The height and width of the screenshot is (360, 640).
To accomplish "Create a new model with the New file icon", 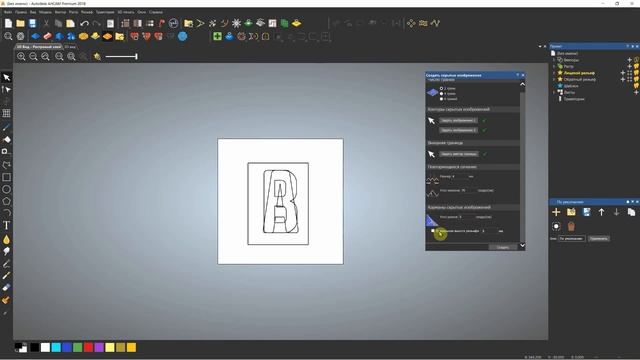I will pyautogui.click(x=8, y=23).
